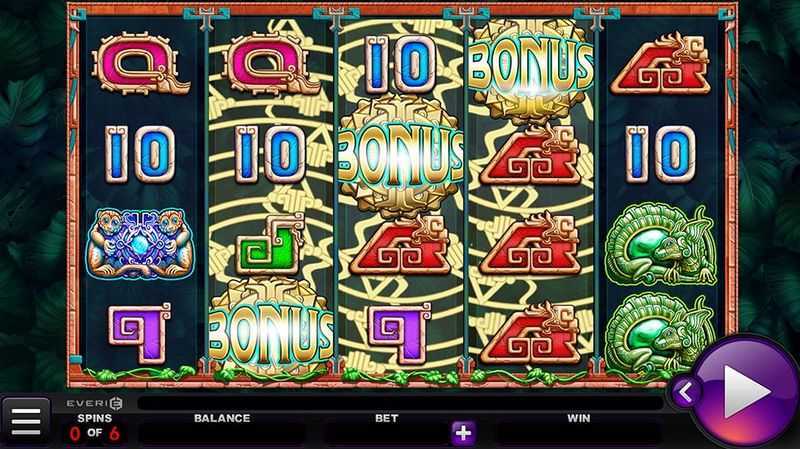This screenshot has height=449, width=800.
Task: Click the upper green iguana symbol on reel five
Action: point(661,245)
